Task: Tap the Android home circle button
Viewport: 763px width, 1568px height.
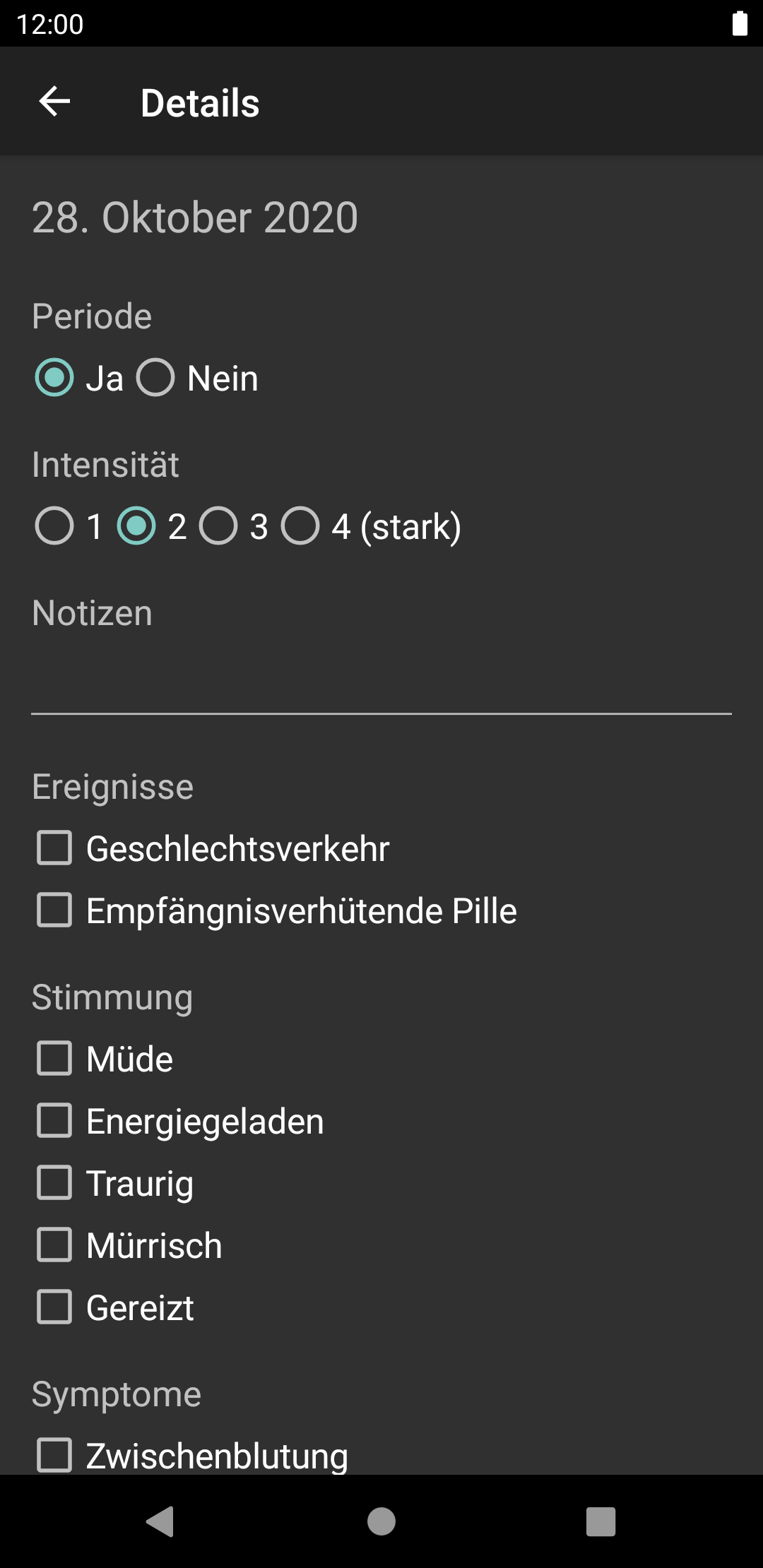Action: tap(381, 1521)
